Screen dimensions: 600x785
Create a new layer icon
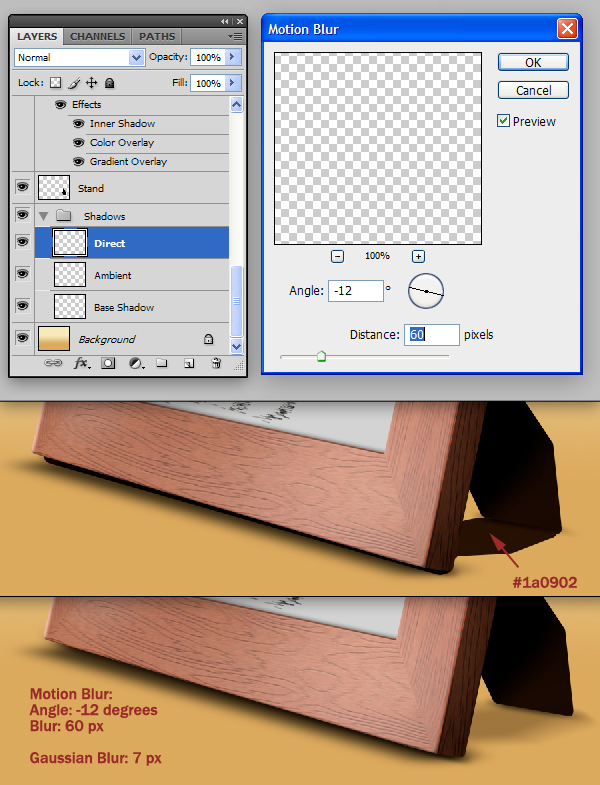(189, 363)
